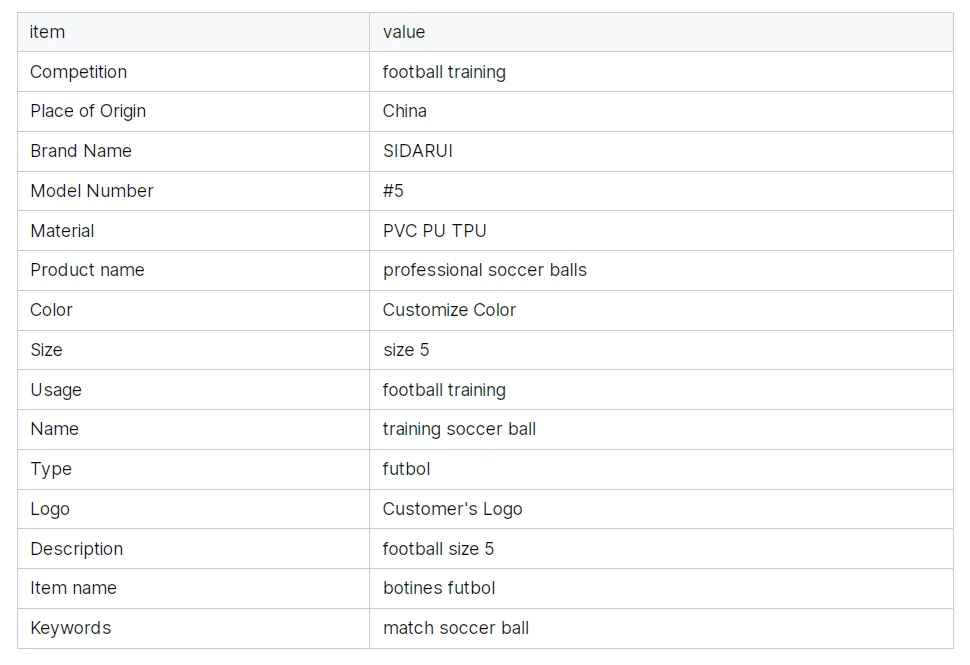The height and width of the screenshot is (665, 970).
Task: Click the 'match soccer ball' keywords value
Action: click(455, 628)
